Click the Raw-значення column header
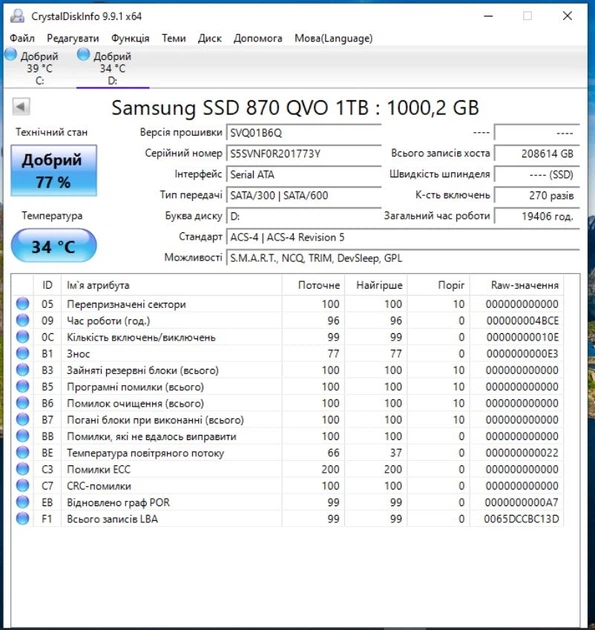The width and height of the screenshot is (595, 630). [x=517, y=285]
